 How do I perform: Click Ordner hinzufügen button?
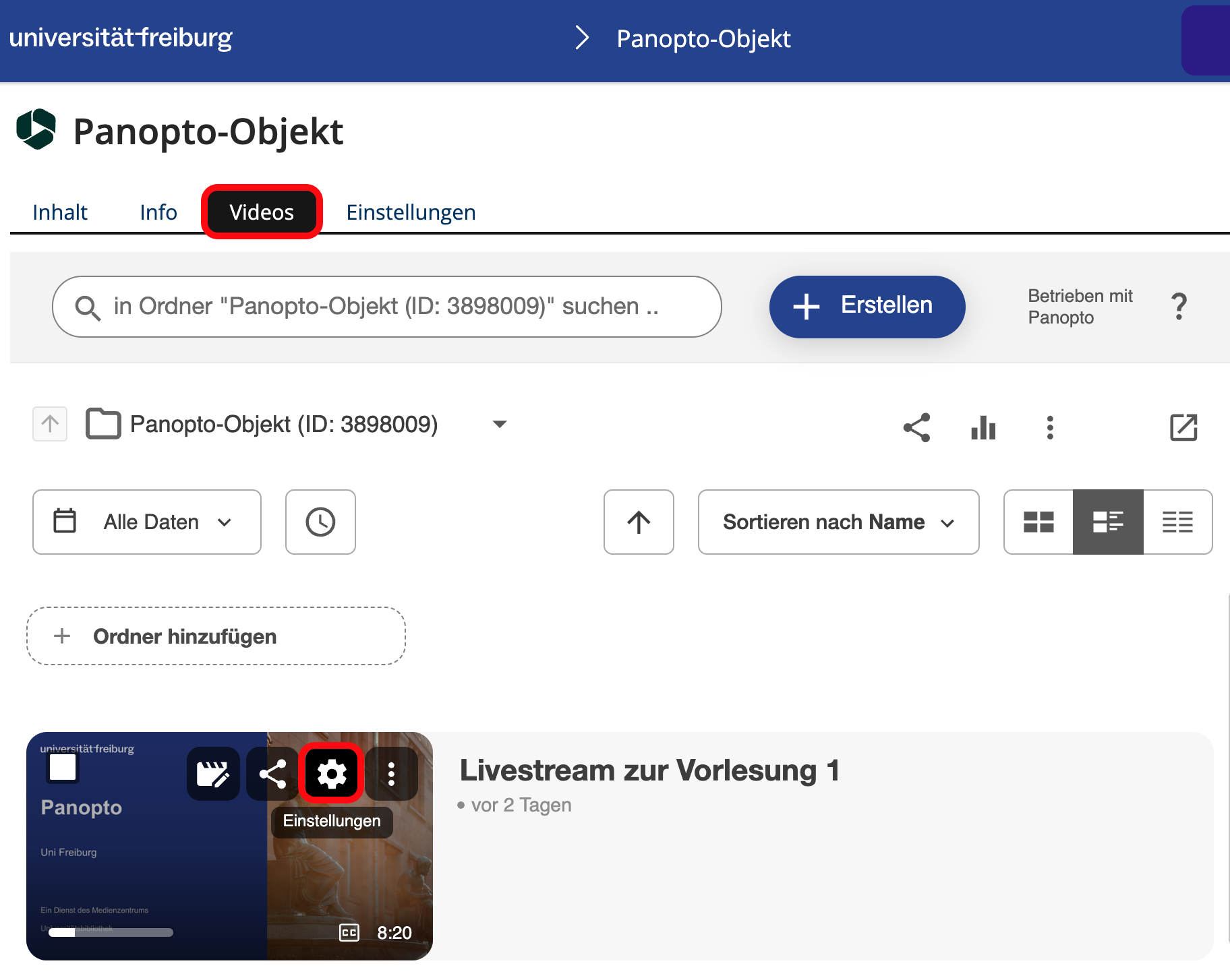[216, 636]
